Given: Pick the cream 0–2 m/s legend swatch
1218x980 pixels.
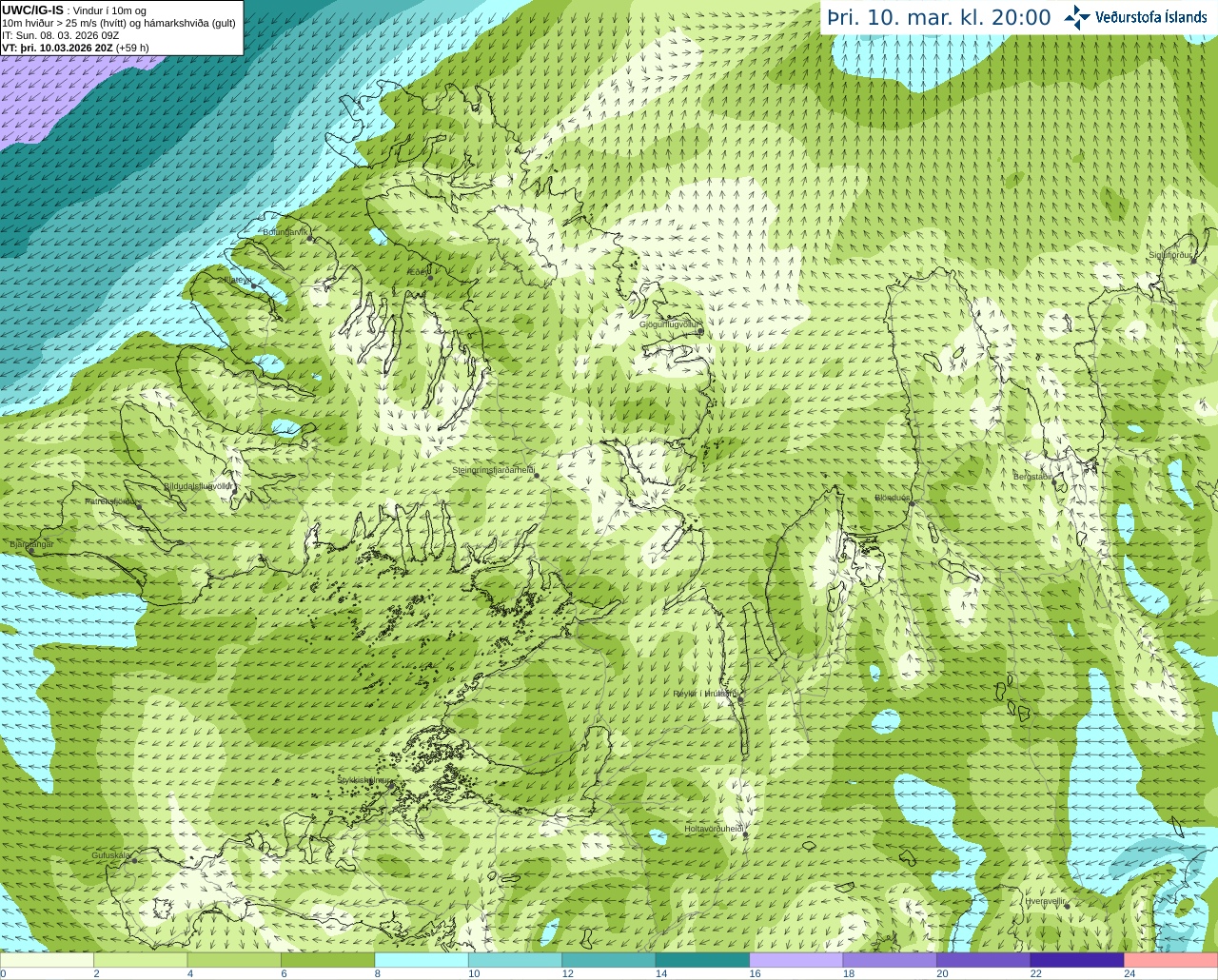Looking at the screenshot, I should [47, 960].
